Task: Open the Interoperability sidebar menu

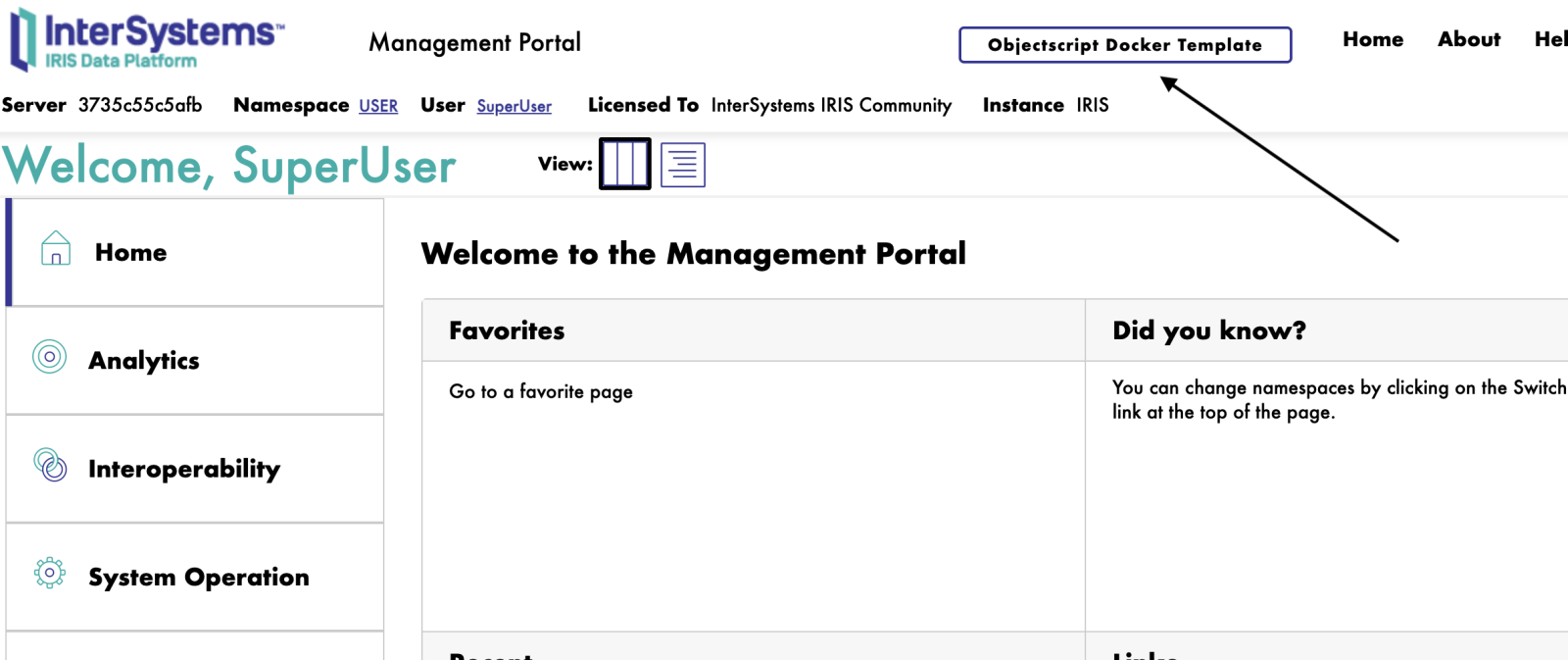Action: (x=195, y=469)
